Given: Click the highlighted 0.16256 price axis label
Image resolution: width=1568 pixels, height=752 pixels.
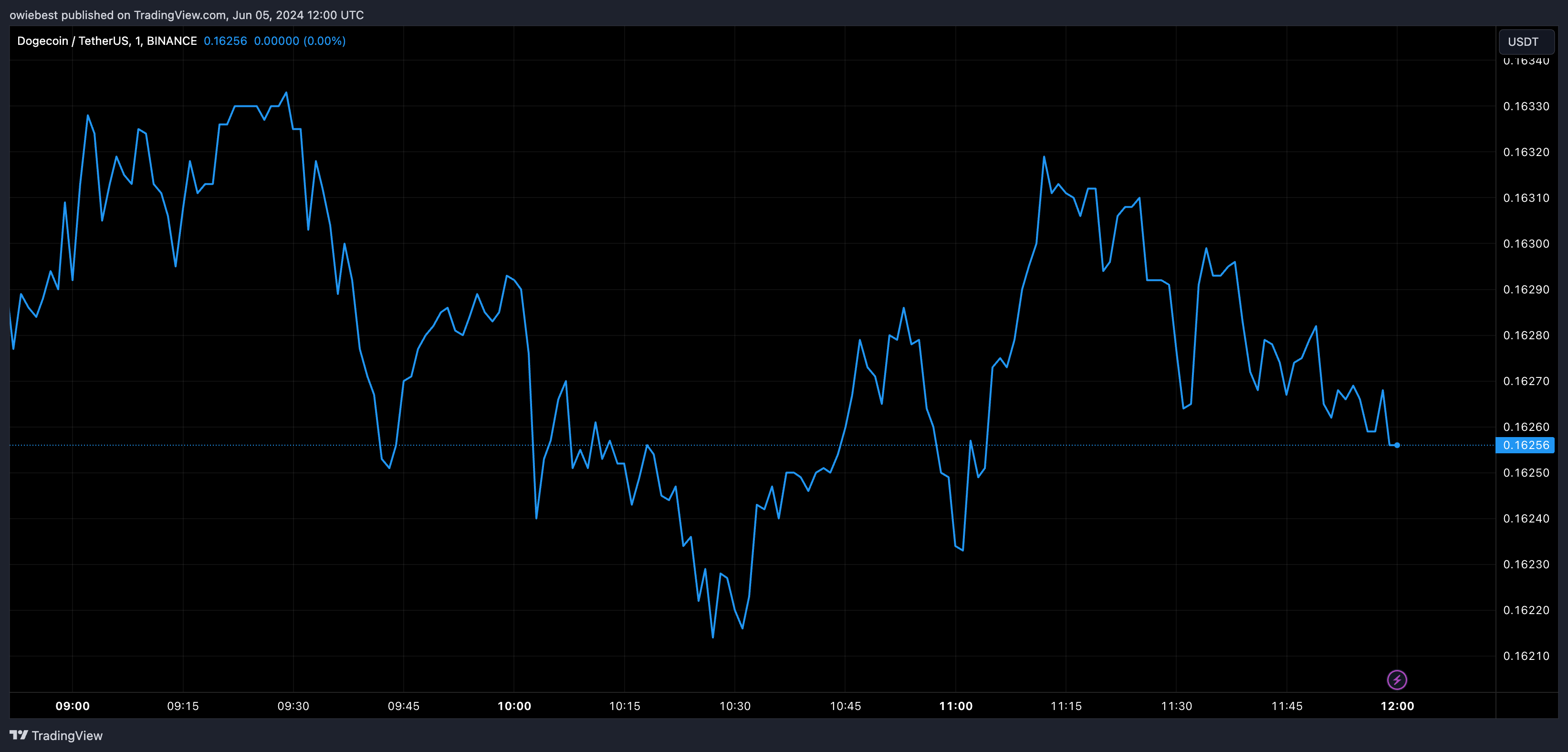Looking at the screenshot, I should tap(1526, 445).
